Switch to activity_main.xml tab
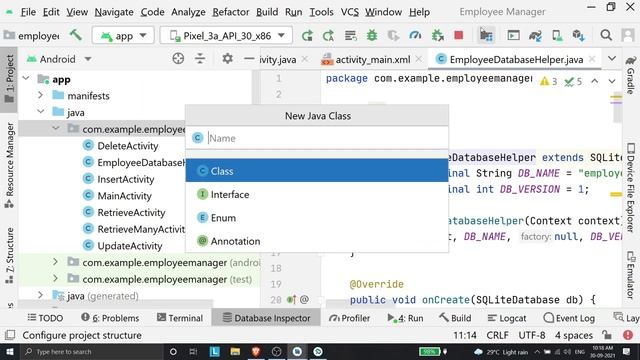This screenshot has height=360, width=640. click(372, 60)
